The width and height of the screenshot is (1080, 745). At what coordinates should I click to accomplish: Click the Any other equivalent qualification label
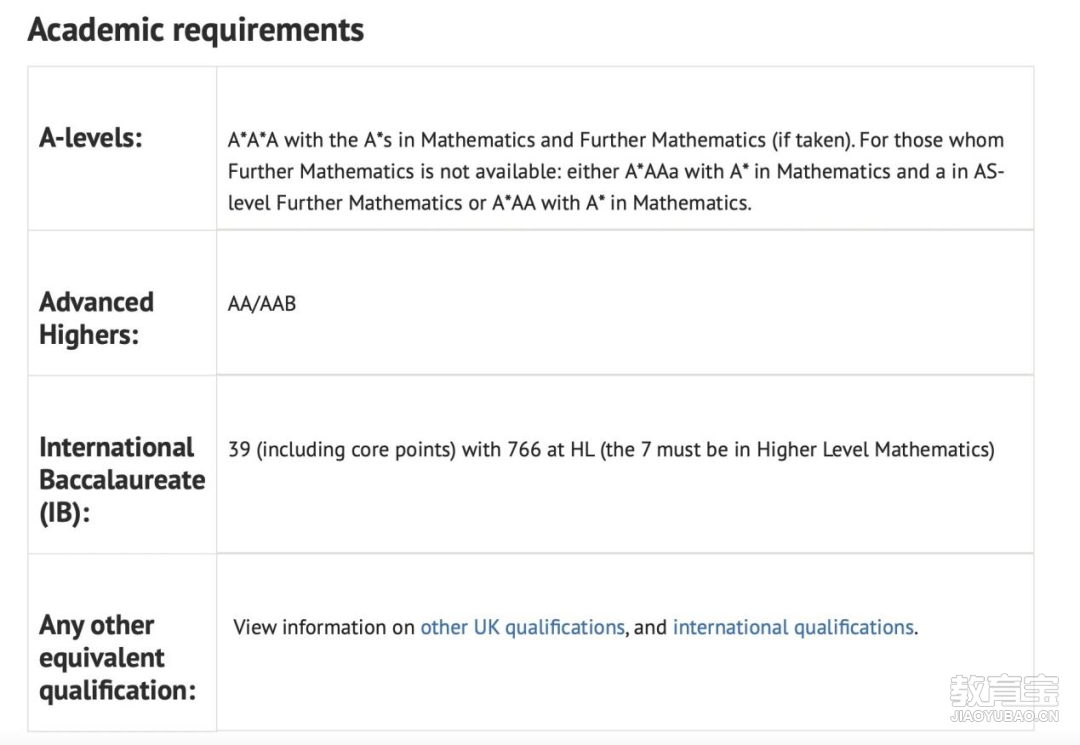pos(117,658)
